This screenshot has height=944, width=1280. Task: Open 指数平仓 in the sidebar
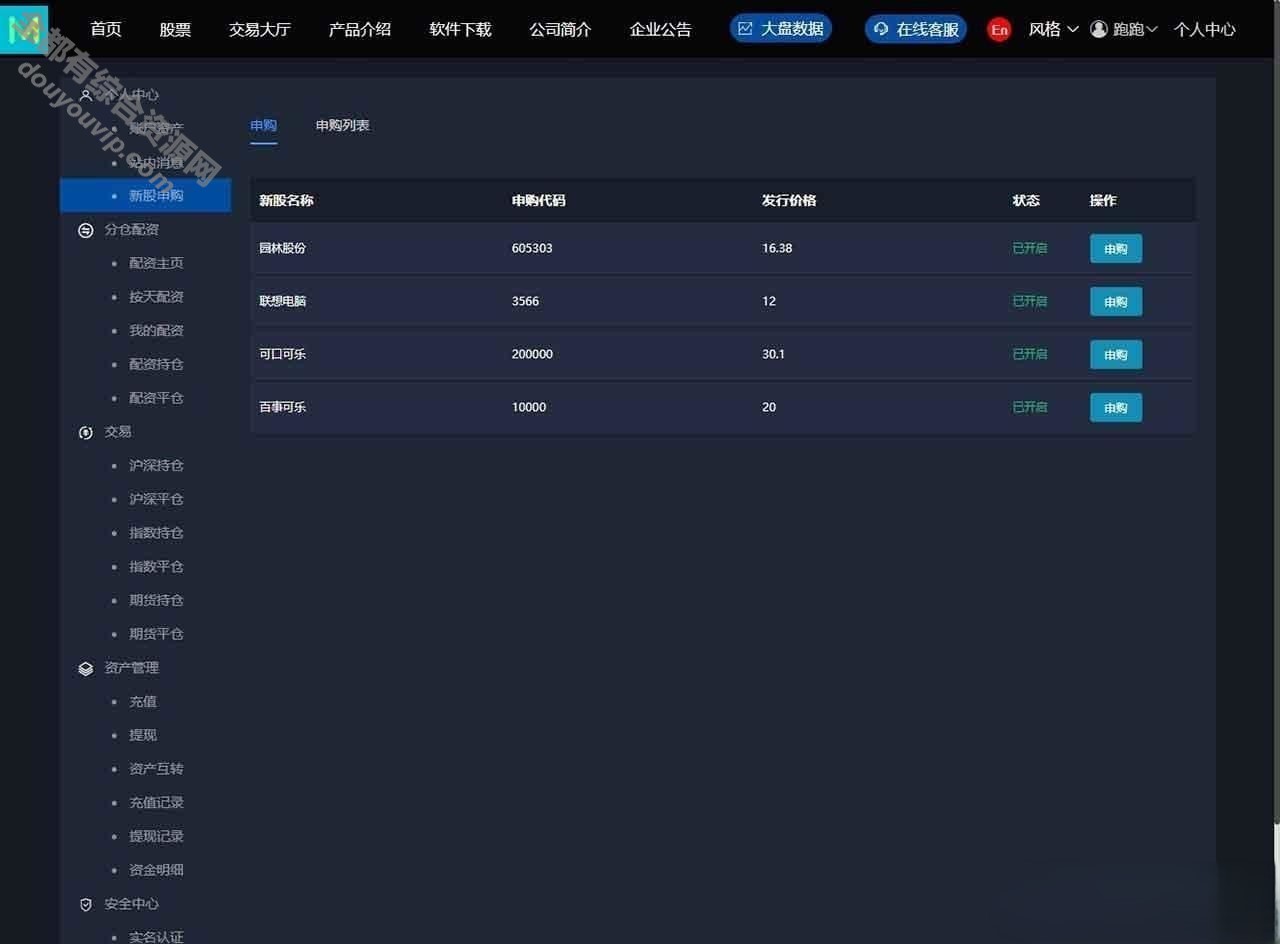point(156,566)
